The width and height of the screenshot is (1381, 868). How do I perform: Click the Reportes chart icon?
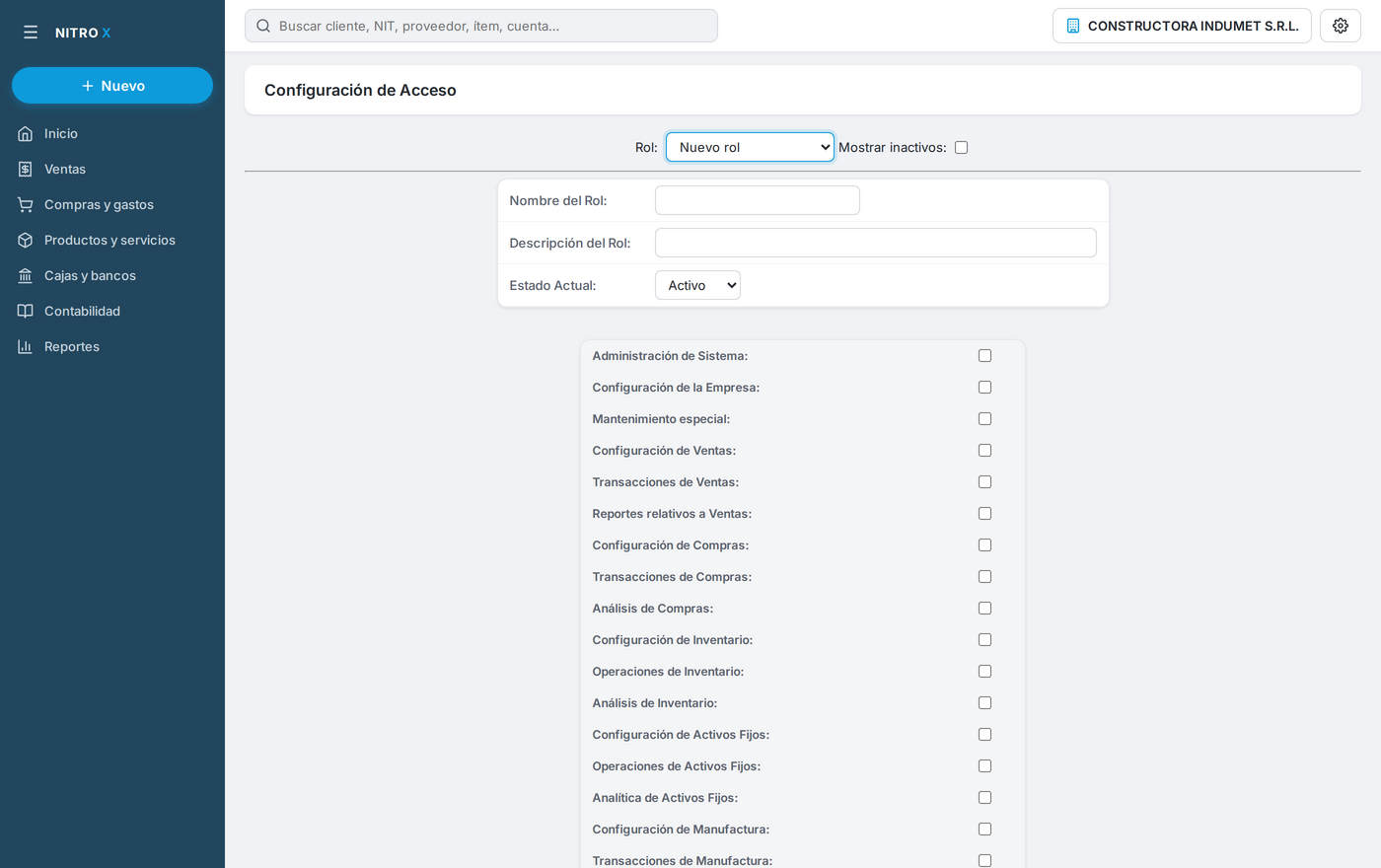click(26, 346)
